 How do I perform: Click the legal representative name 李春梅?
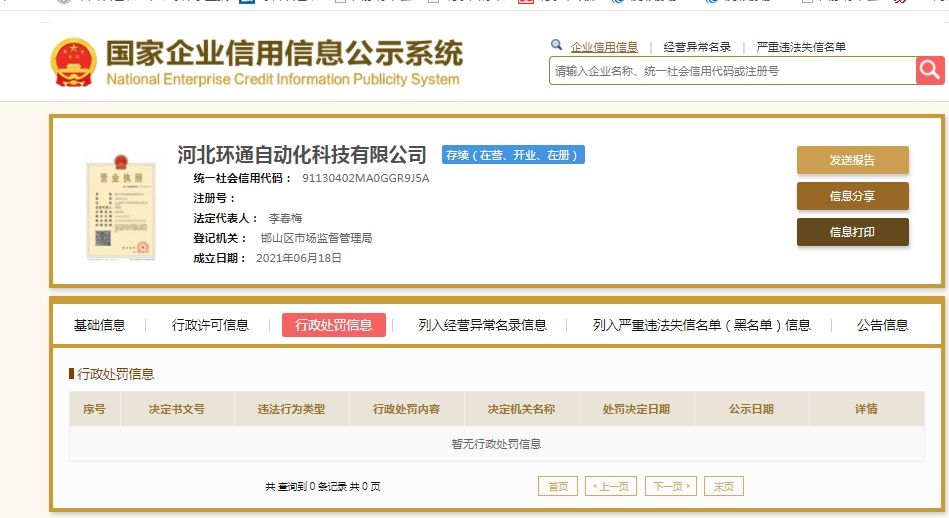click(285, 218)
